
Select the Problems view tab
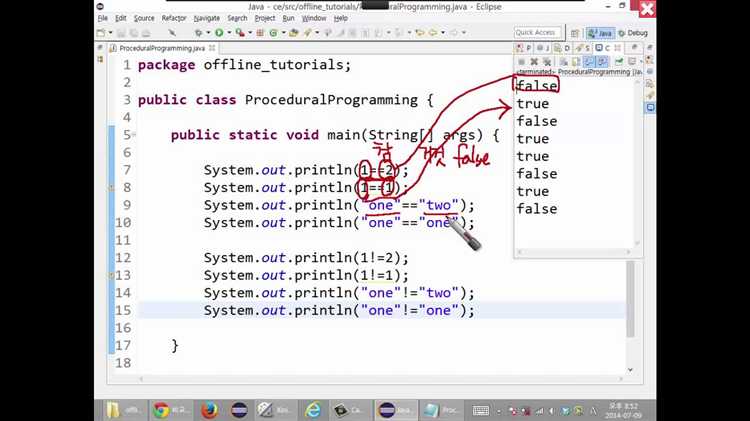click(x=524, y=48)
